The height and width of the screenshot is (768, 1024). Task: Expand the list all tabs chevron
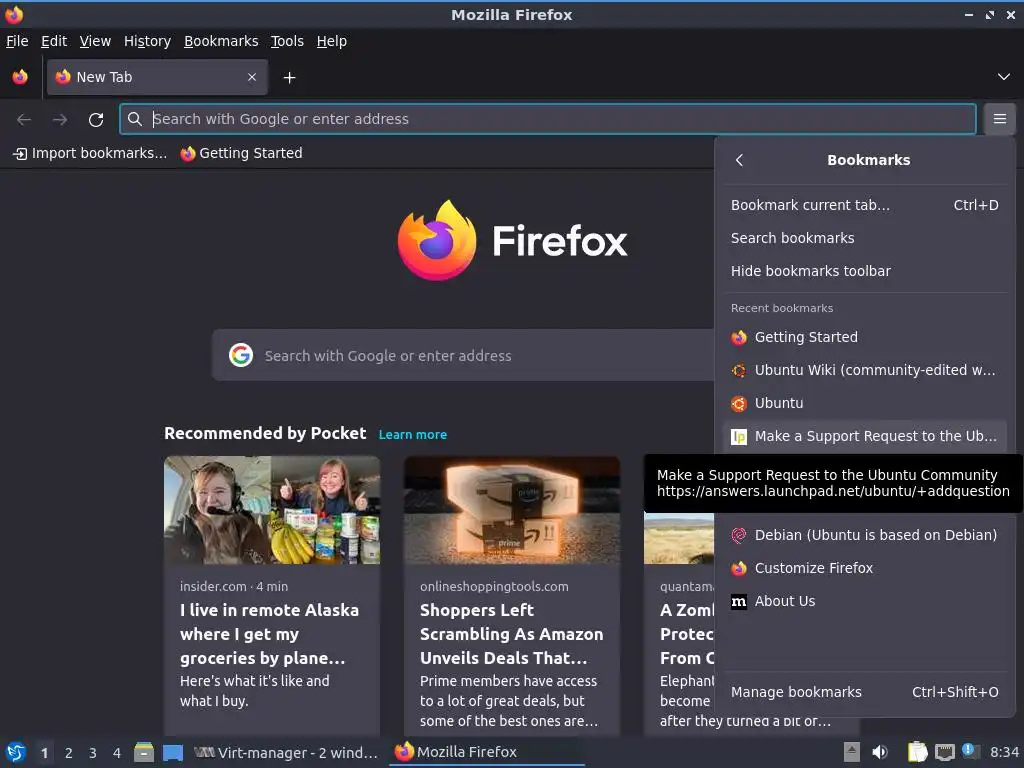point(1004,77)
